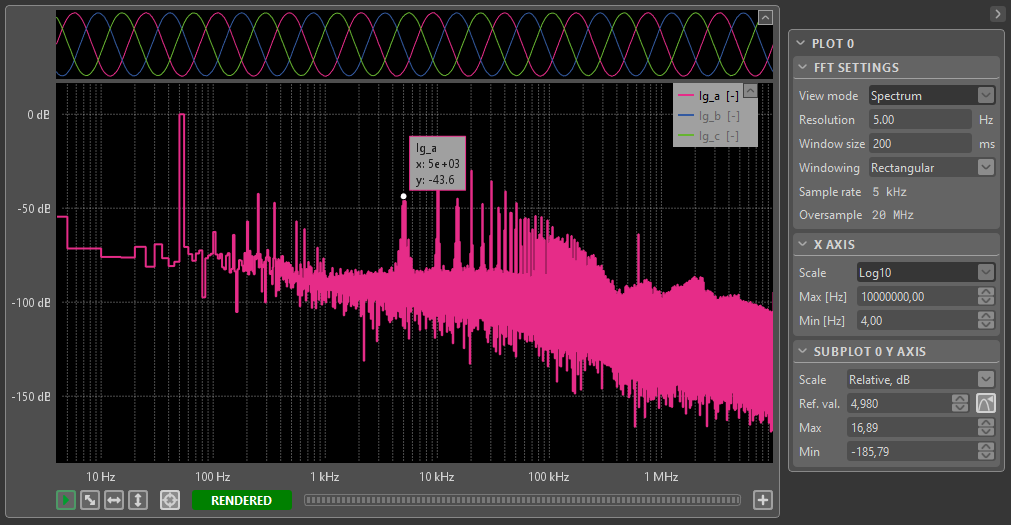Click the plus icon to add plot
The image size is (1011, 525).
[763, 500]
